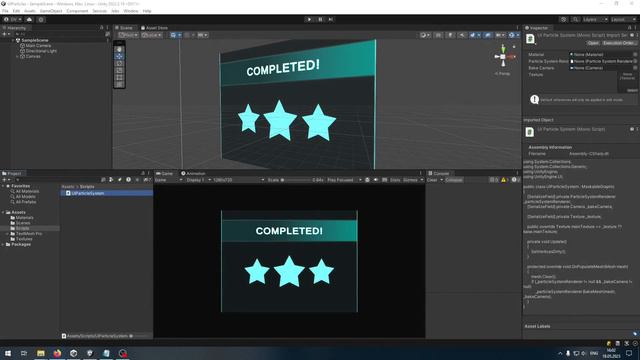Click the Execution Order button
Viewport: 640px width, 360px height.
tap(619, 43)
